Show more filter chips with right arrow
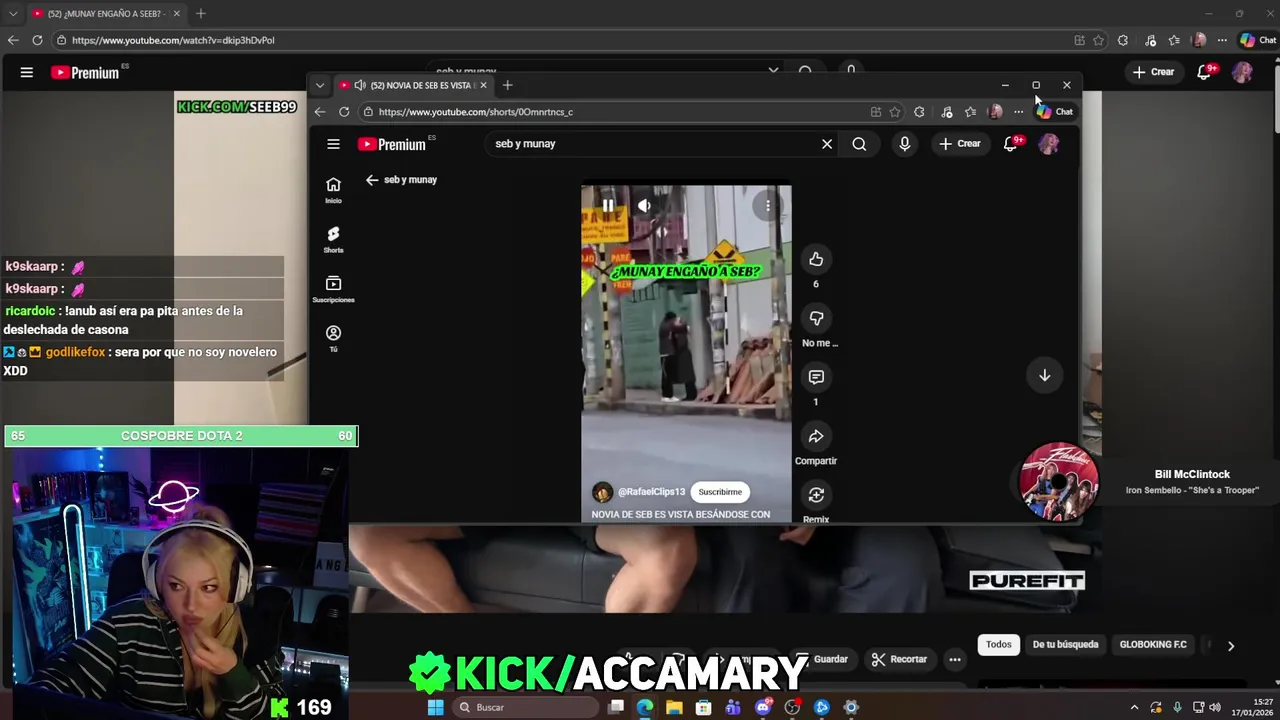Screen dimensions: 1280x720 click(x=1231, y=646)
